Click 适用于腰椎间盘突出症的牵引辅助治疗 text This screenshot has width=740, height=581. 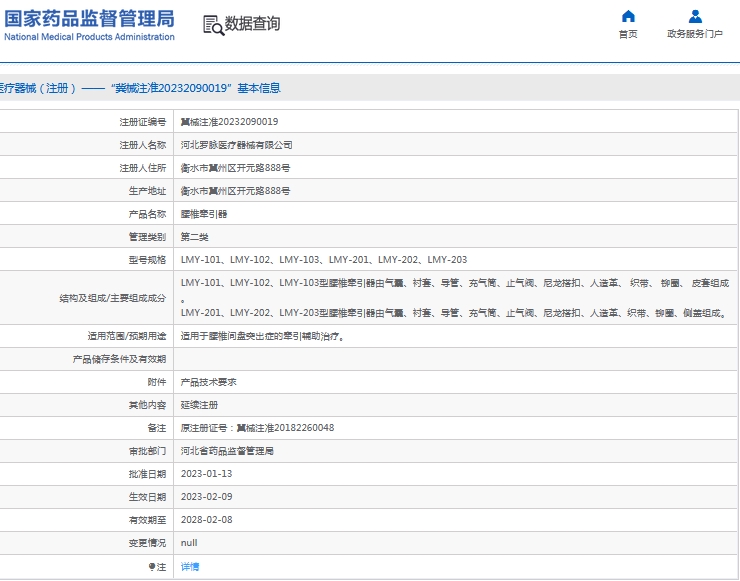262,336
